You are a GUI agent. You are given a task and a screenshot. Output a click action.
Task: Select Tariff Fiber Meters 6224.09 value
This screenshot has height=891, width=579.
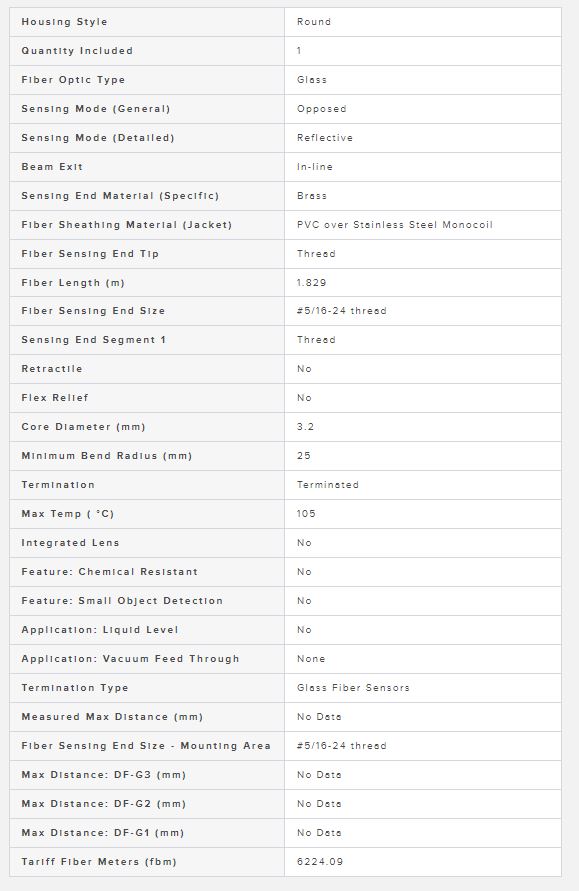coord(320,861)
